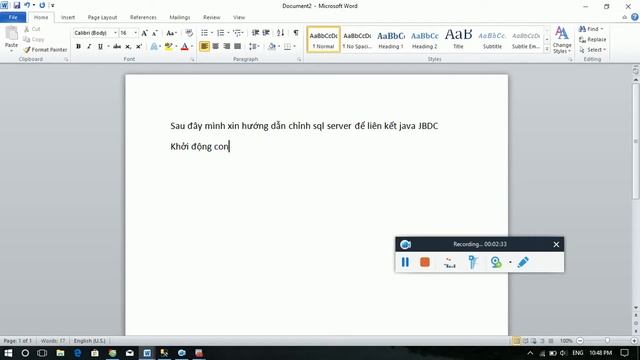The width and height of the screenshot is (640, 360).
Task: Open Microsoft Edge from taskbar
Action: [x=78, y=353]
